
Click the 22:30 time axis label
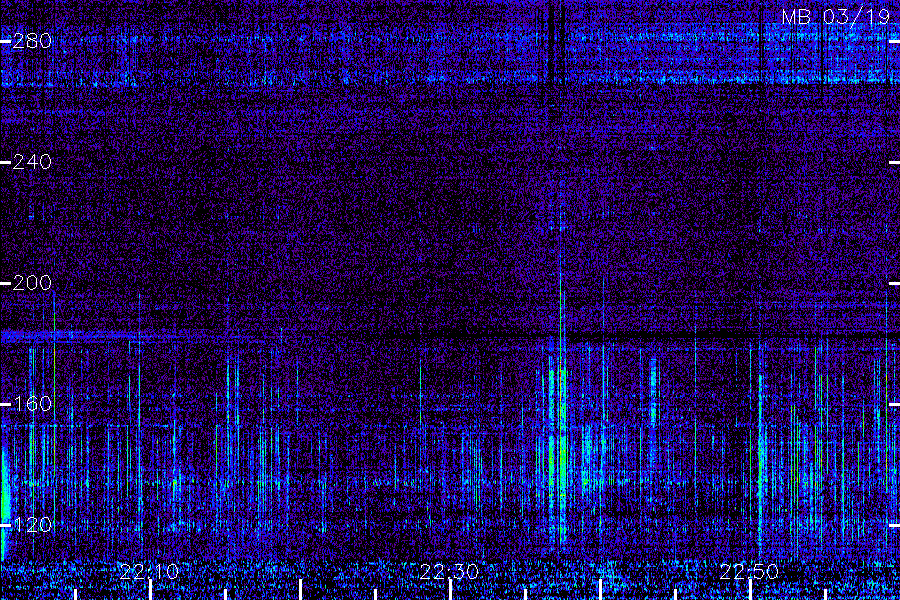tap(449, 571)
